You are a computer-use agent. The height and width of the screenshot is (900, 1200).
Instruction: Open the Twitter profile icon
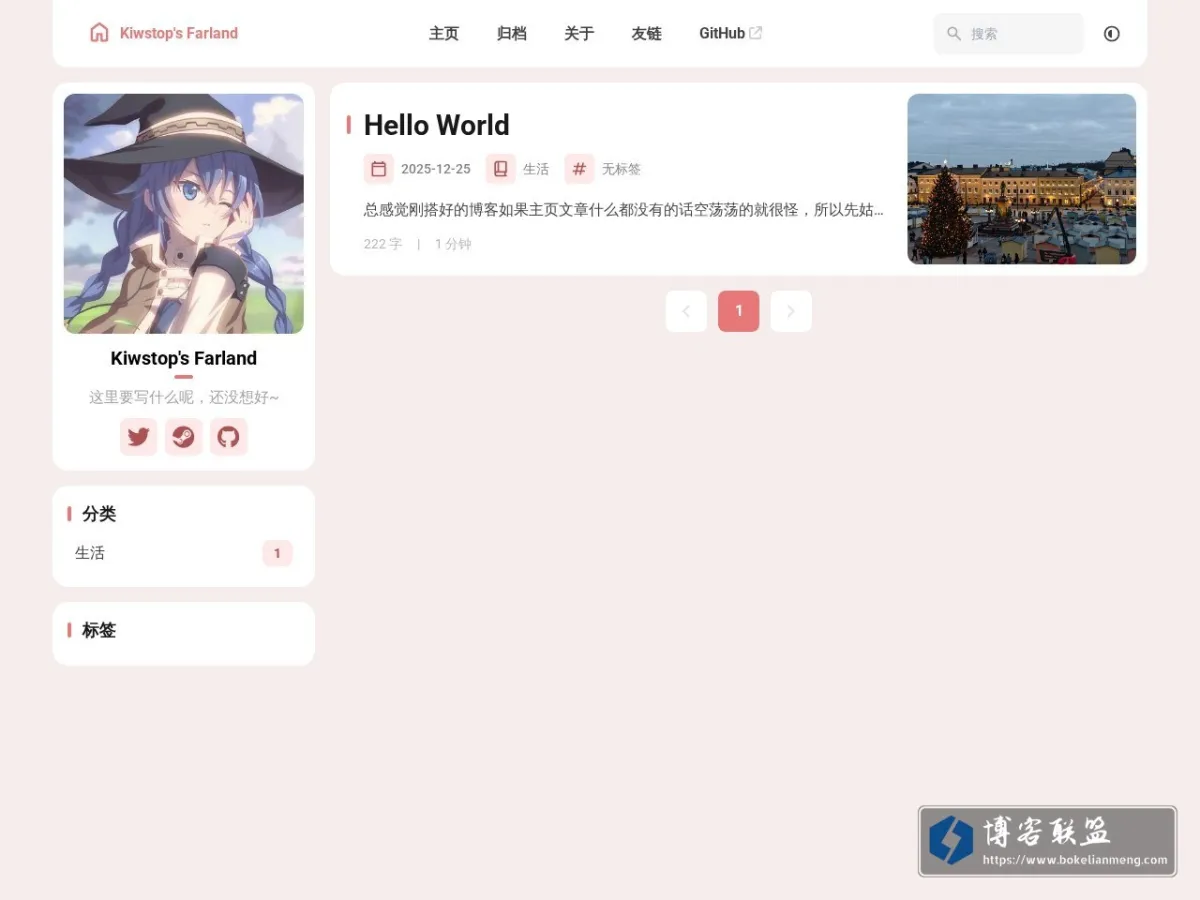139,437
